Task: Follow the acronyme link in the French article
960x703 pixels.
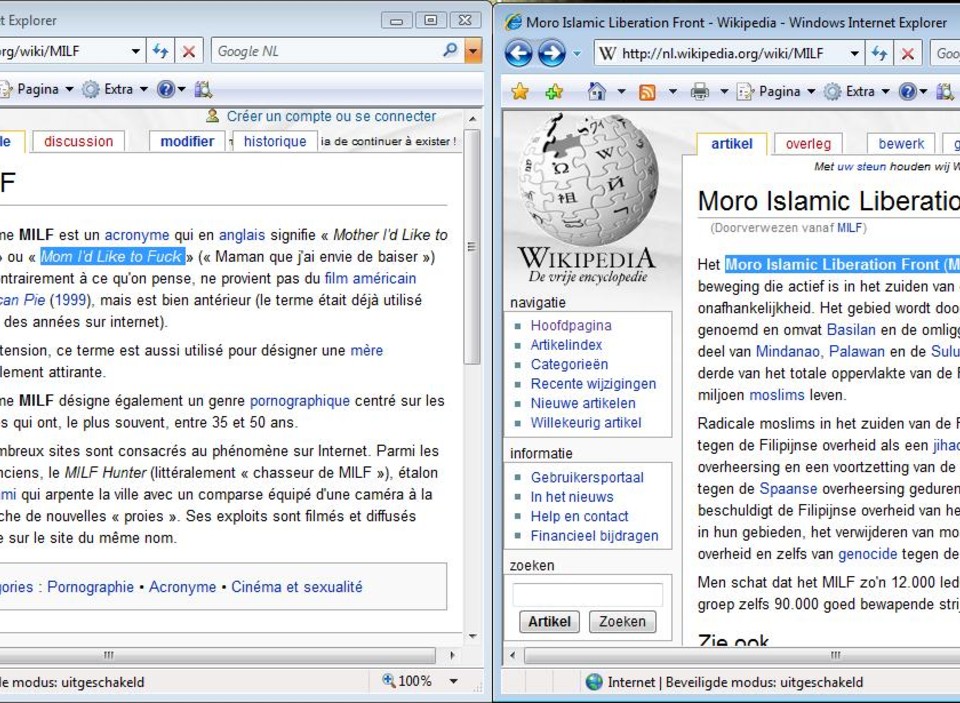Action: 137,235
